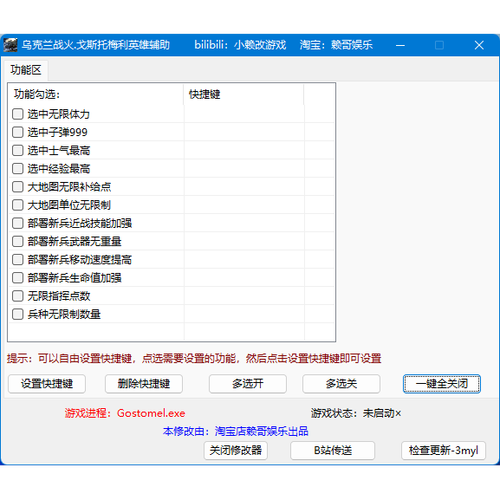
Task: Click the 功能勾选 column header
Action: coord(96,94)
